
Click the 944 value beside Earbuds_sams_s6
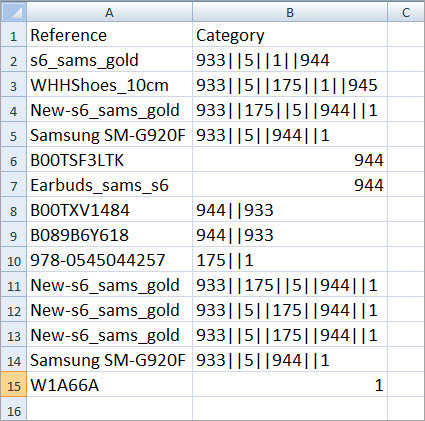click(290, 185)
